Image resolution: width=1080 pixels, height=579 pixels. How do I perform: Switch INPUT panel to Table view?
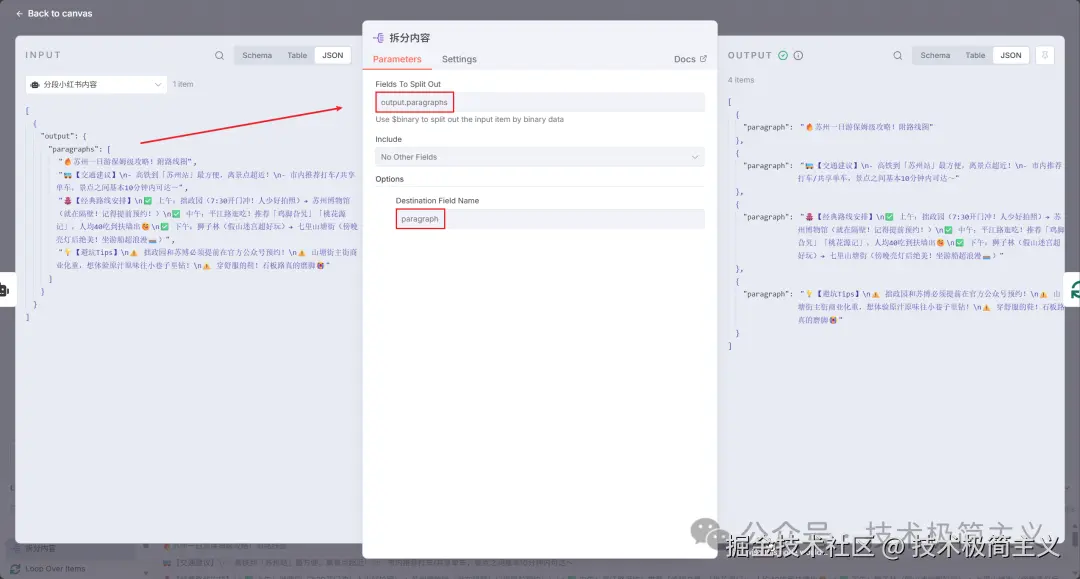pyautogui.click(x=297, y=55)
